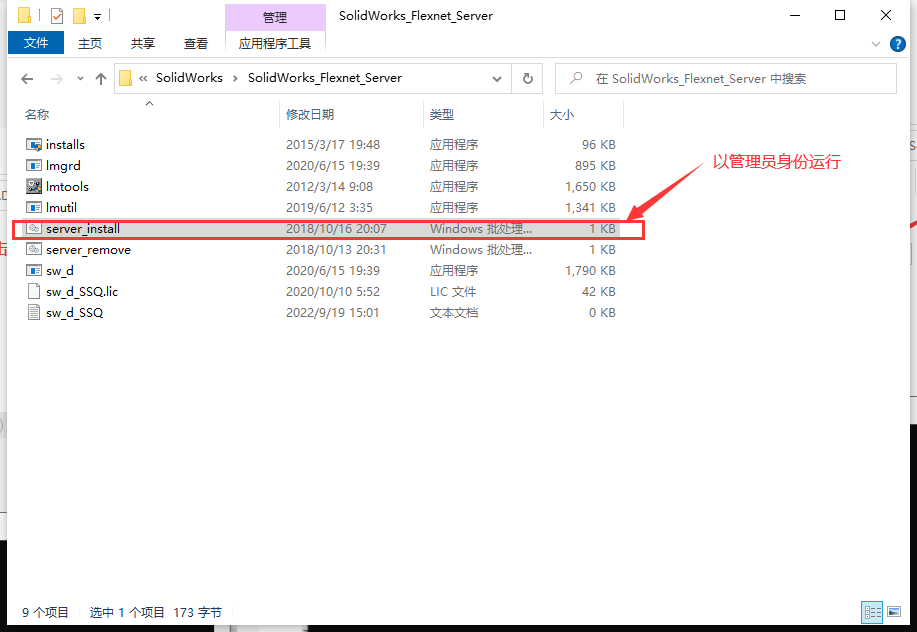Open recent locations dropdown arrow
This screenshot has width=917, height=632.
(80, 78)
